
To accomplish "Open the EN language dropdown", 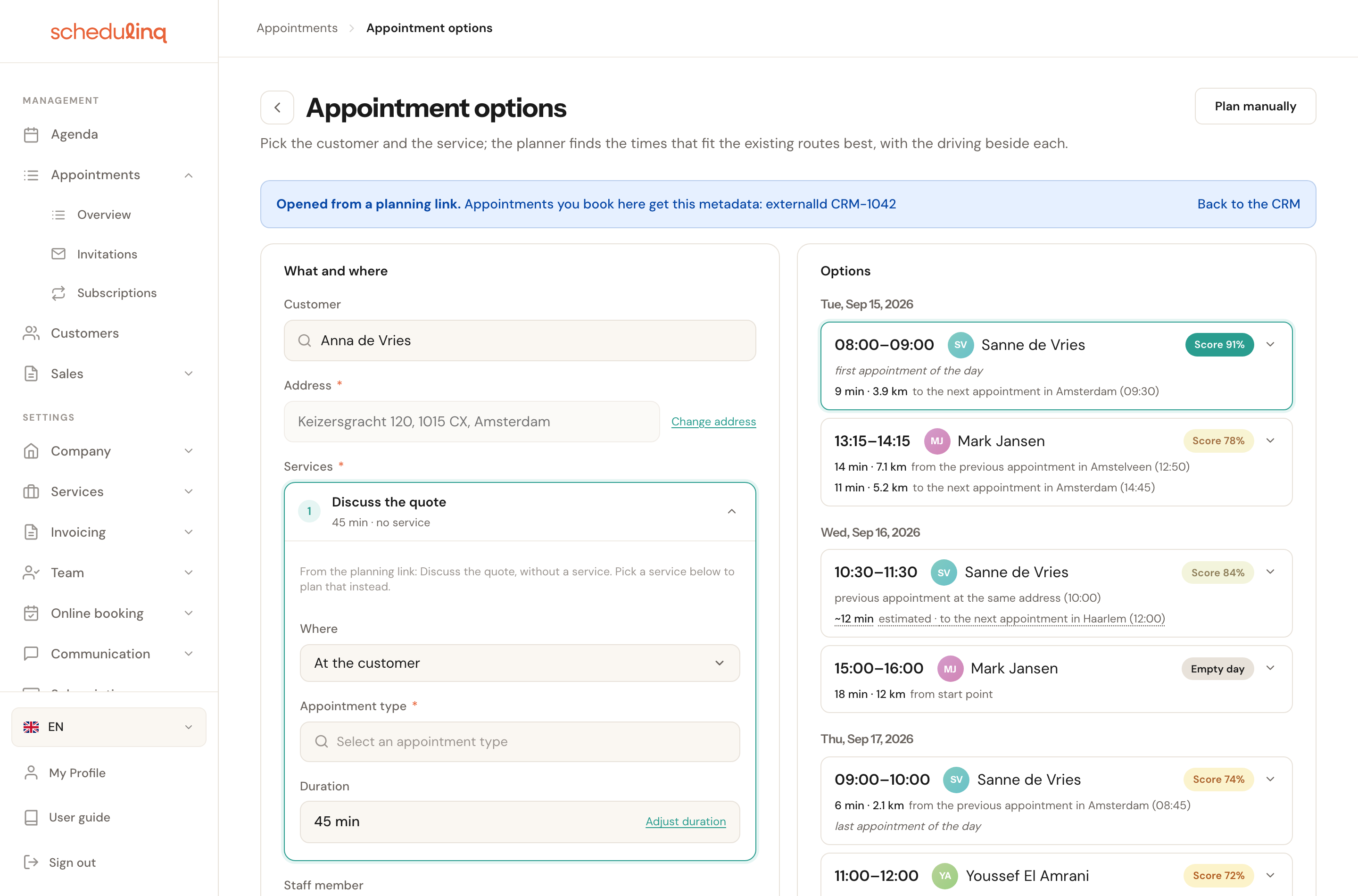I will click(x=108, y=727).
